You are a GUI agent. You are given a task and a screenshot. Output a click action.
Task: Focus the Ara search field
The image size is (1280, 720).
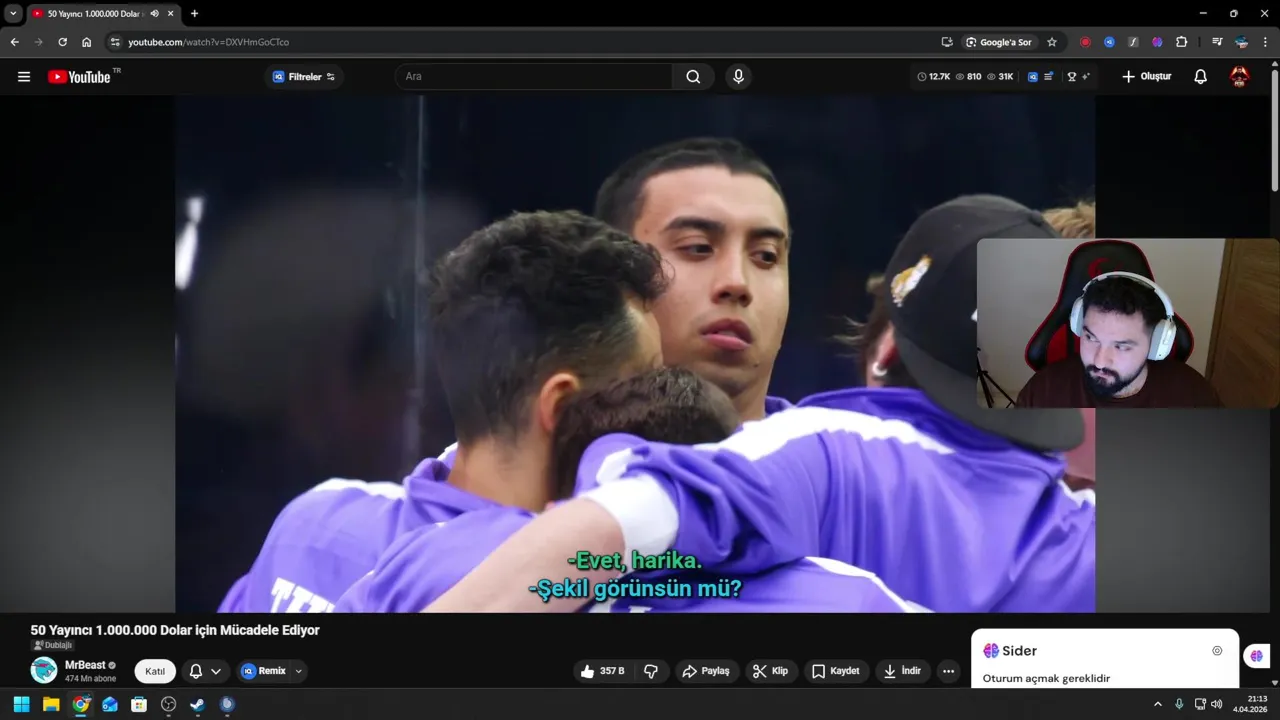[x=535, y=76]
